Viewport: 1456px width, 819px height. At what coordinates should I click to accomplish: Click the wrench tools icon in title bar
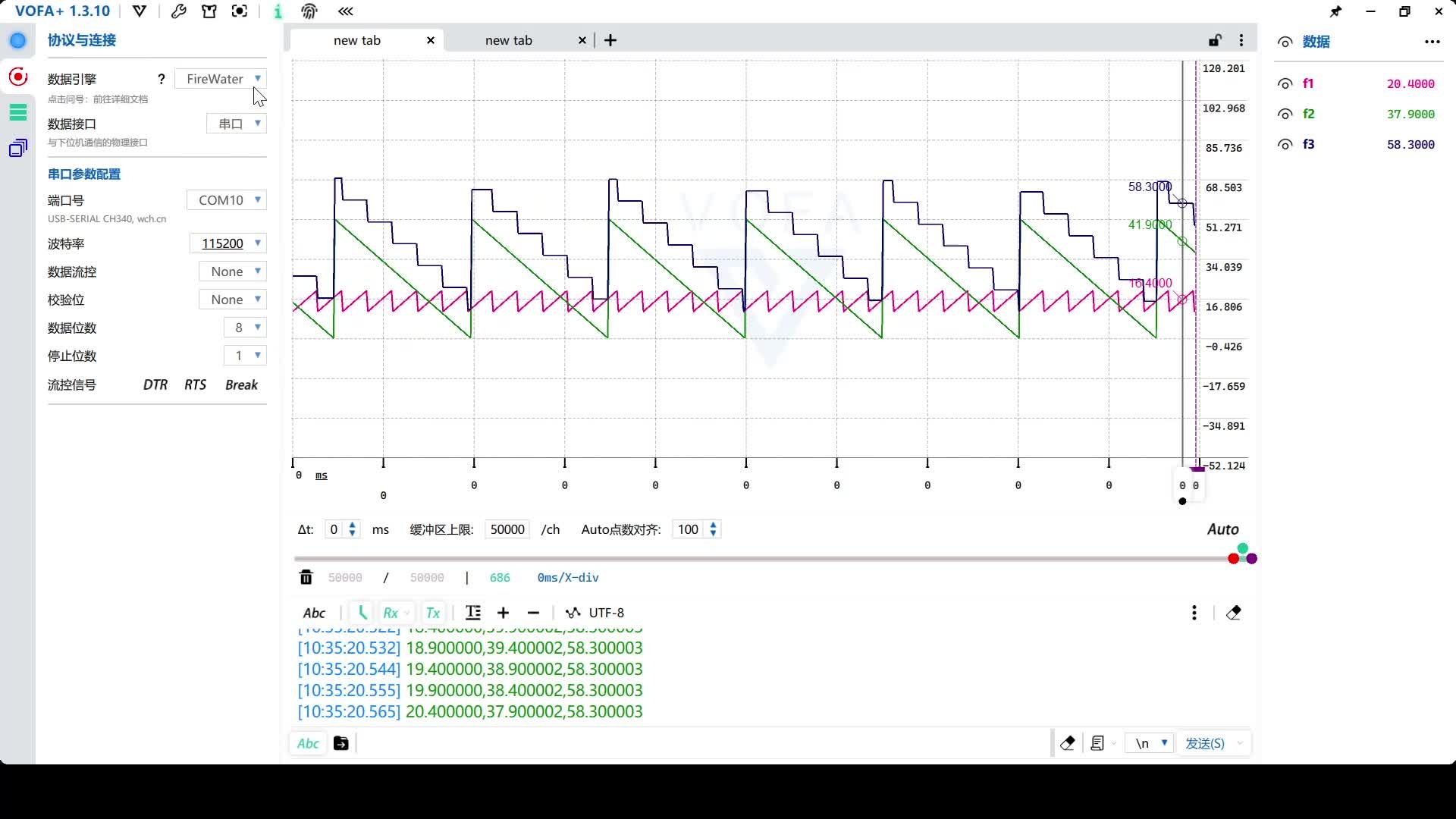(x=179, y=11)
